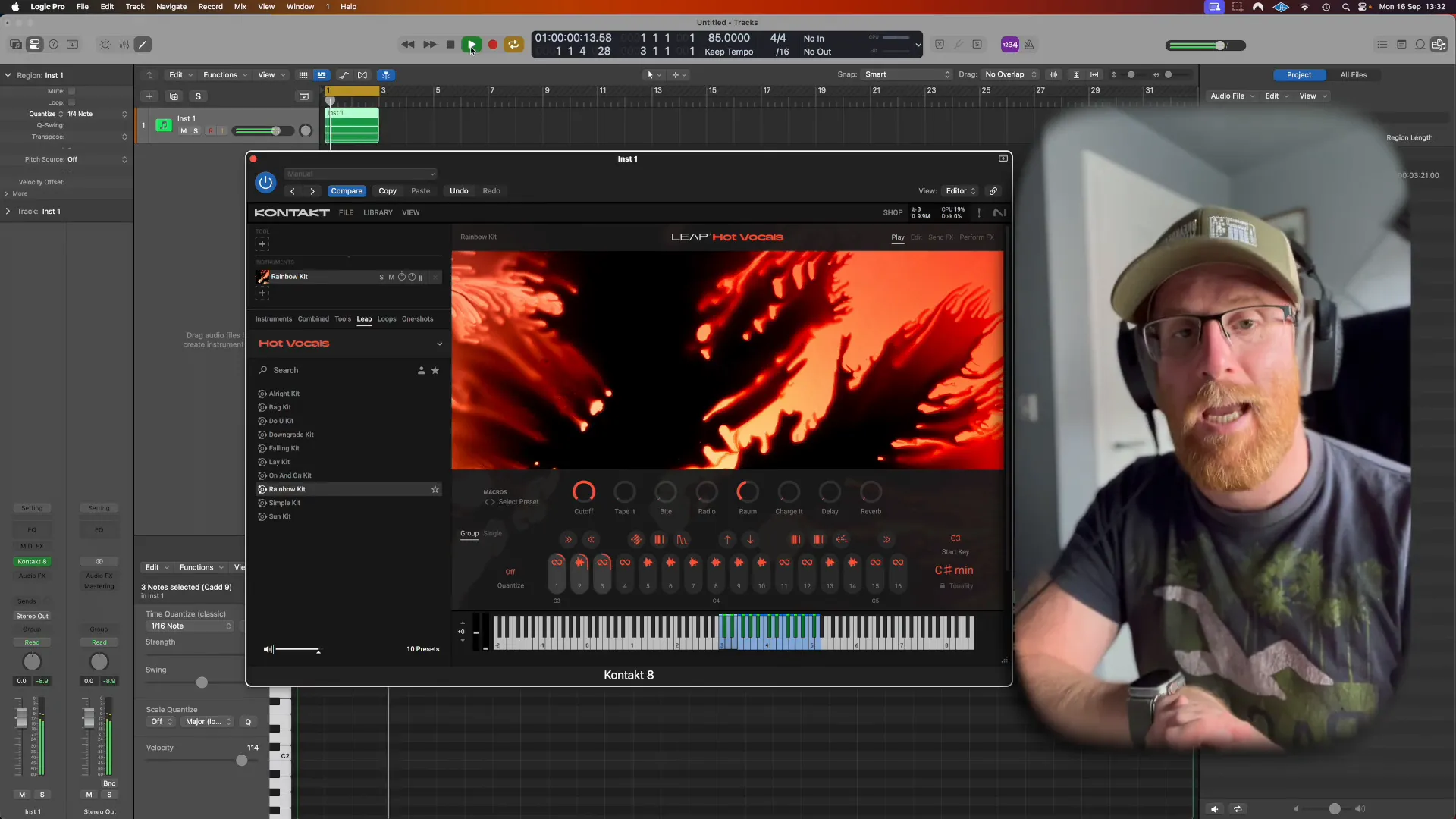Toggle Kontakt plugin power bypass button
This screenshot has height=819, width=1456.
coord(265,182)
